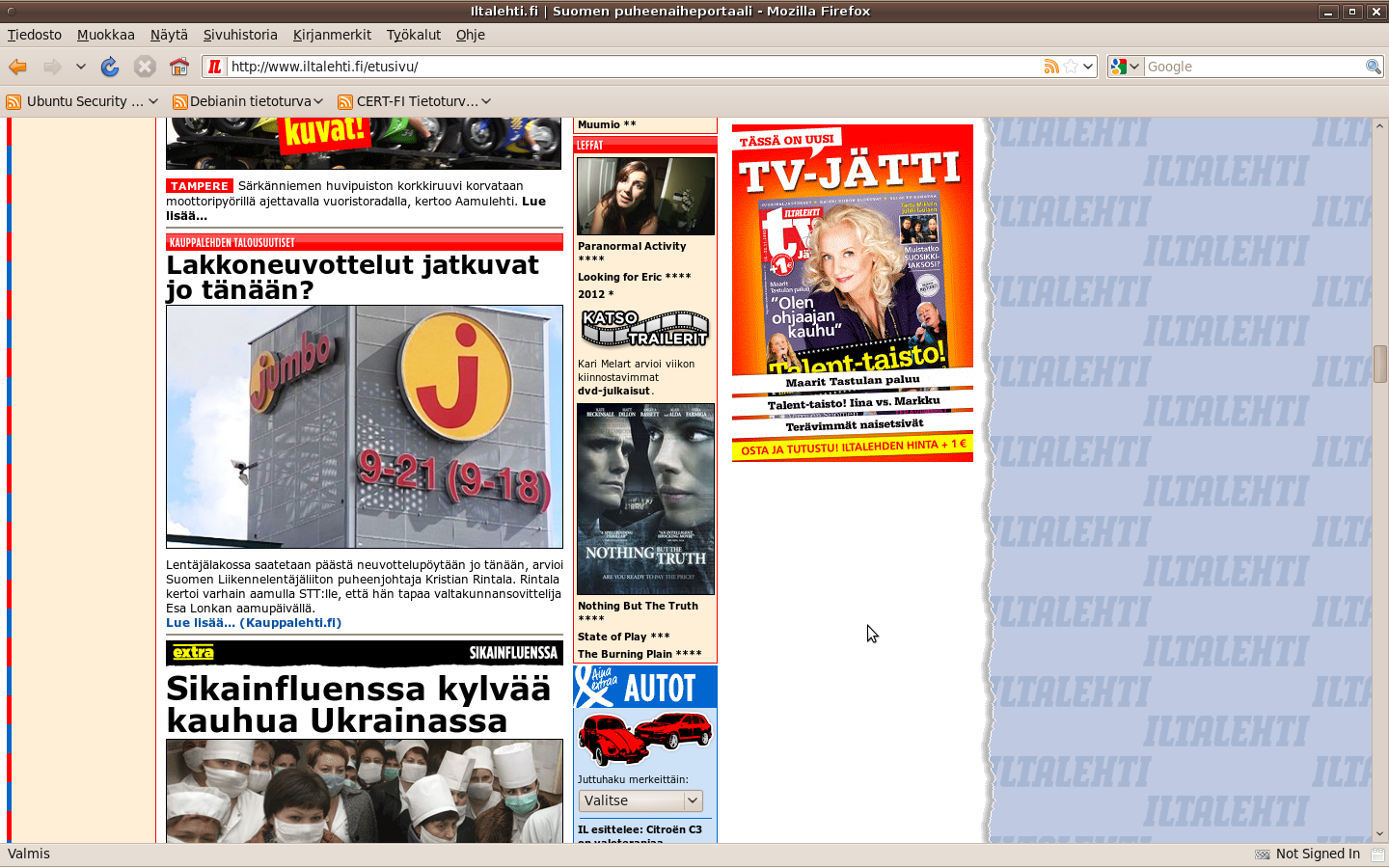
Task: Open the Kirjanmerkit menu
Action: click(332, 35)
